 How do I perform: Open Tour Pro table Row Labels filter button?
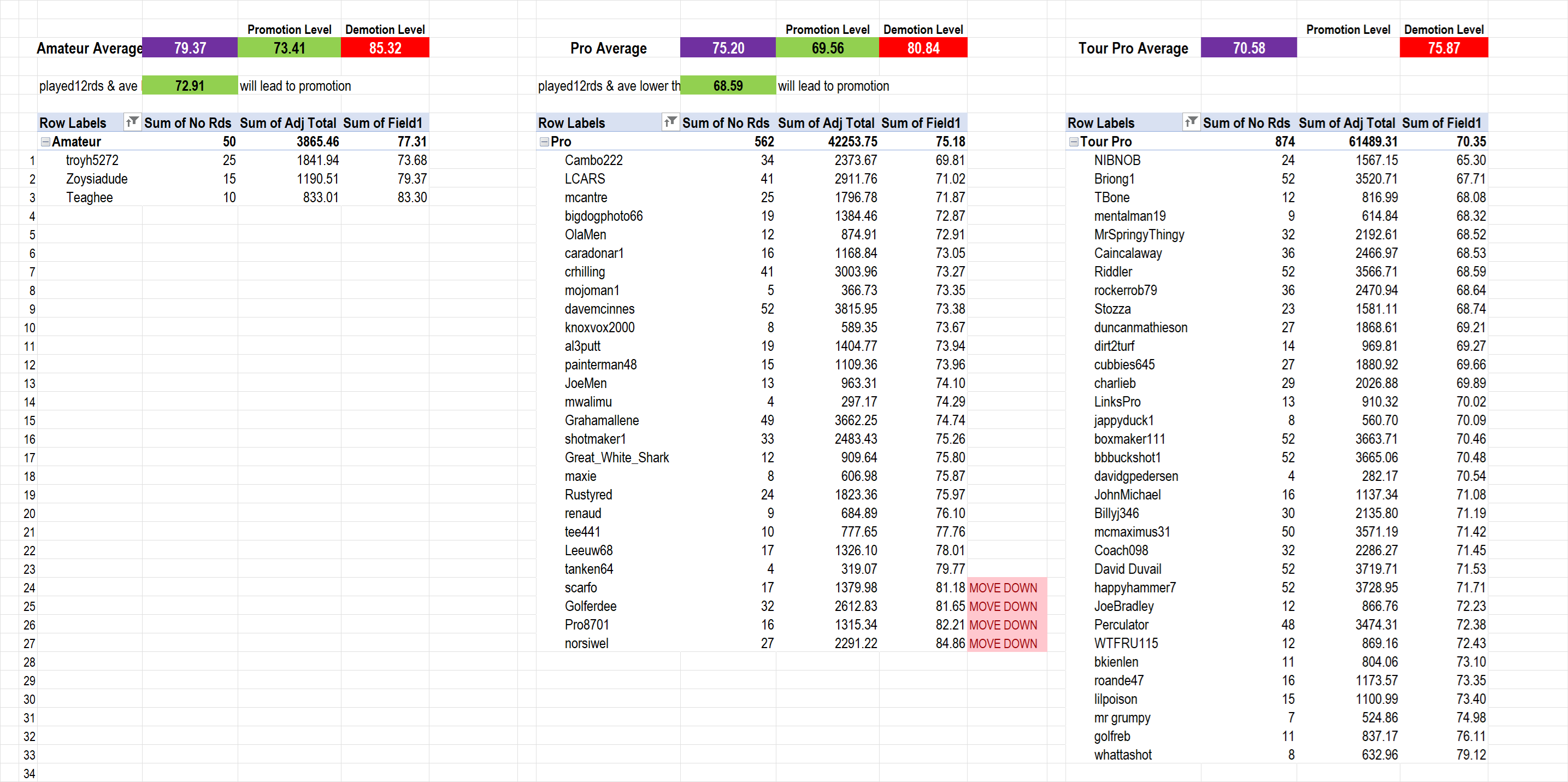point(1190,122)
